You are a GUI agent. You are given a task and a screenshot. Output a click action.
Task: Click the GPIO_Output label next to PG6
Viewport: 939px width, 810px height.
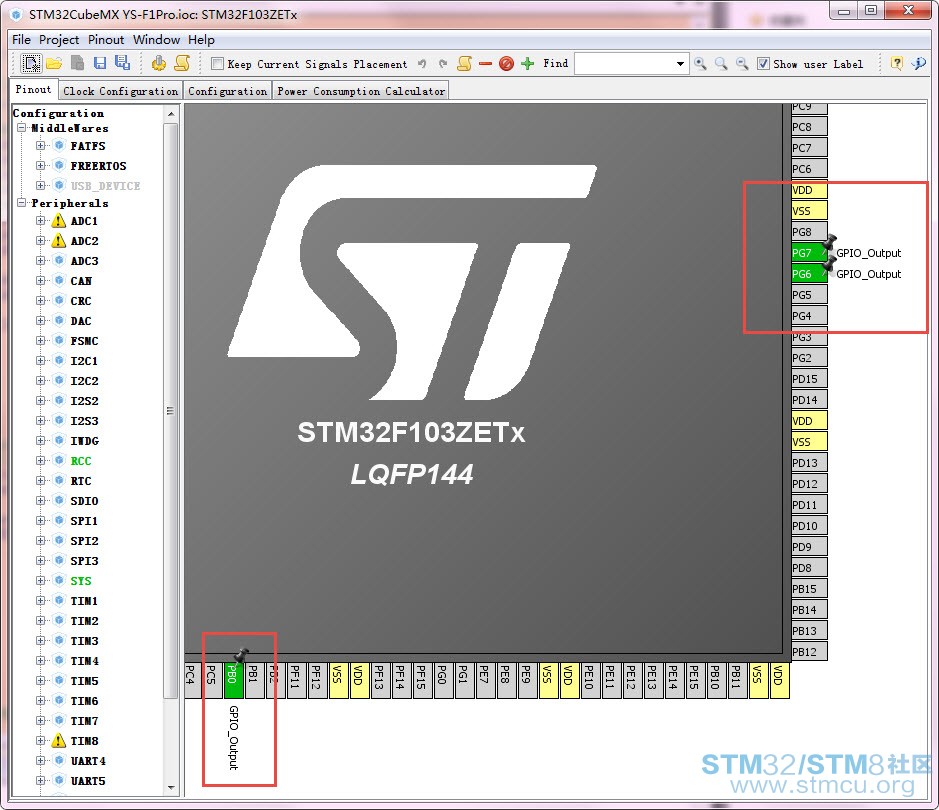[x=868, y=274]
